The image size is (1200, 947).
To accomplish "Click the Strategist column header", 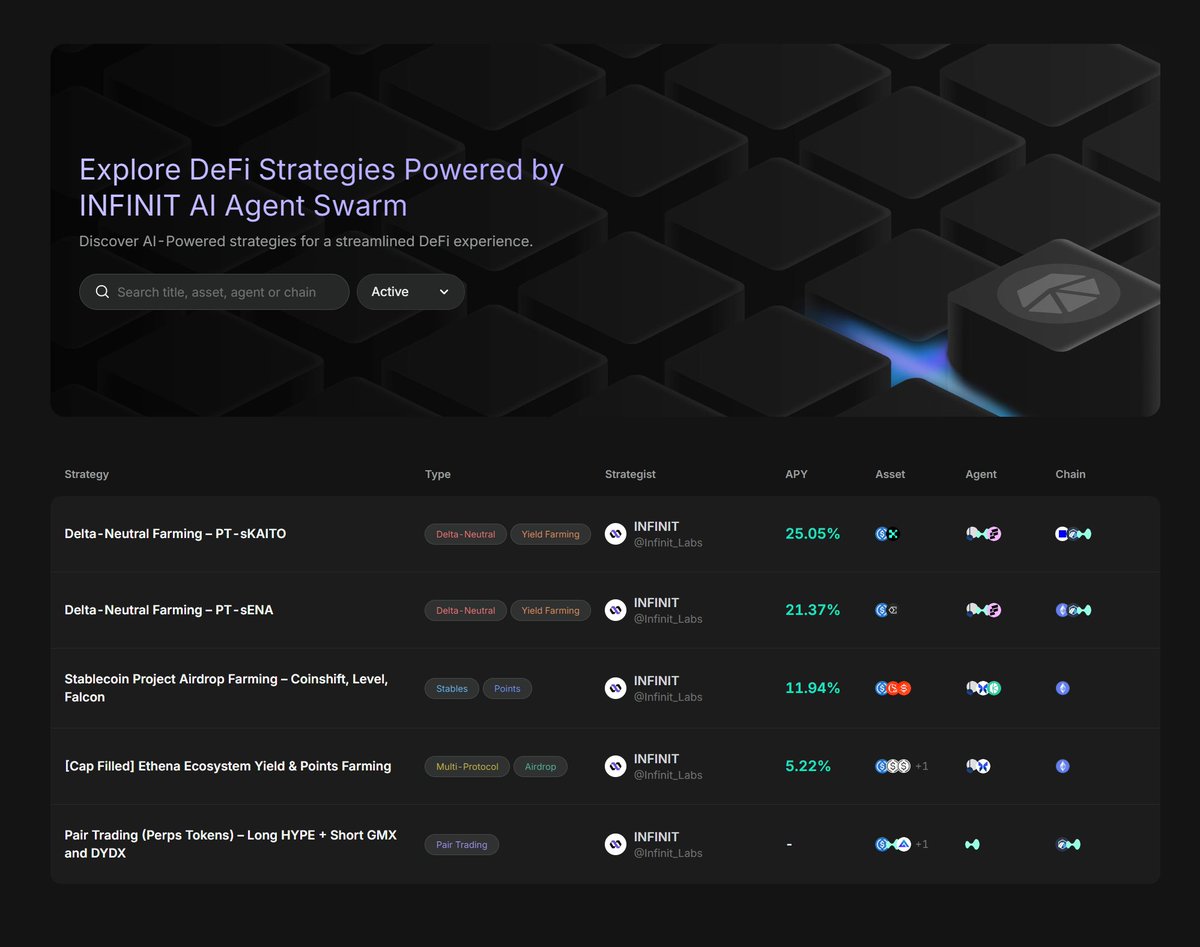I will 630,474.
